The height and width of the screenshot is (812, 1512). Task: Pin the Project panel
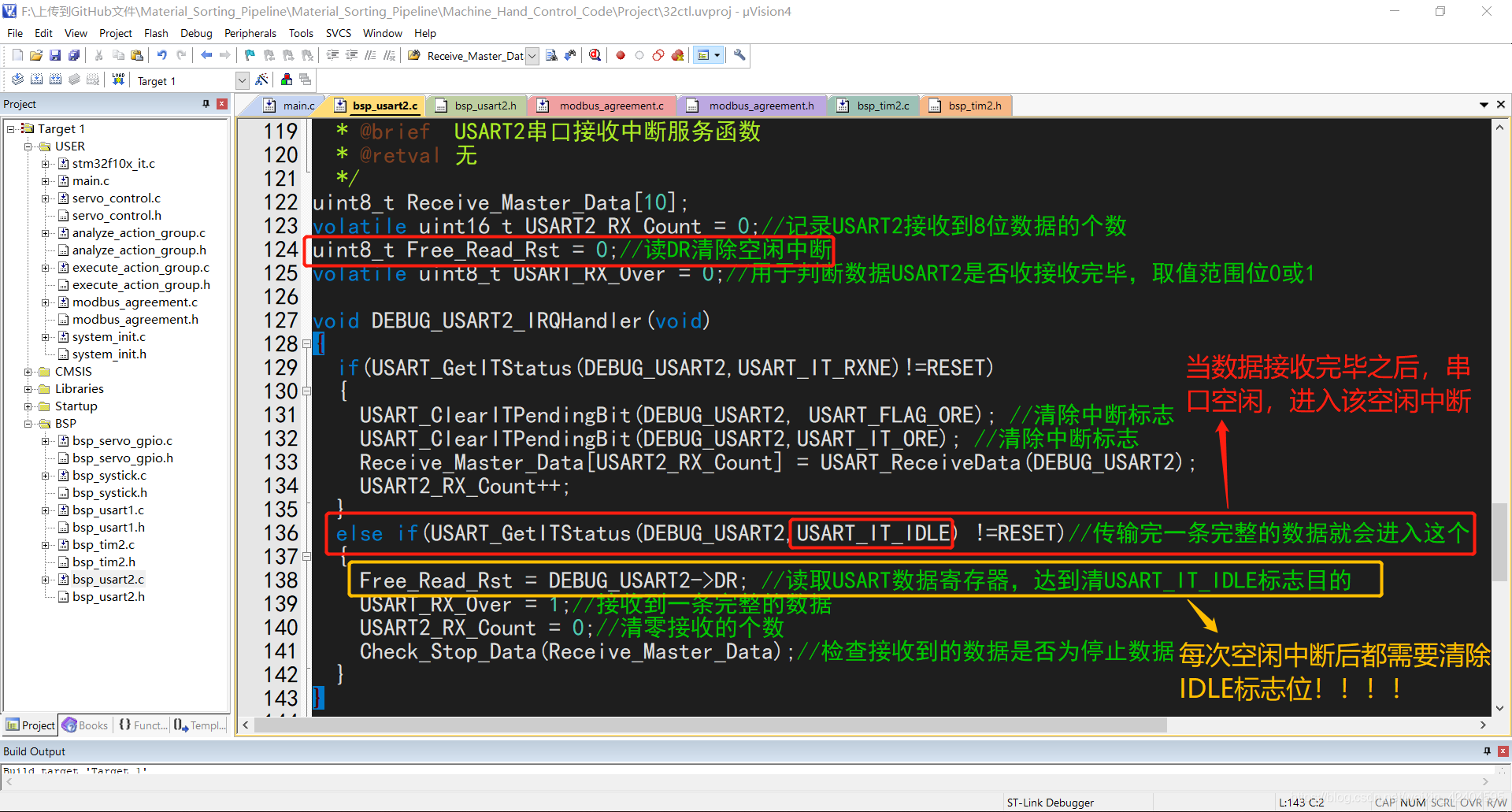pos(206,104)
